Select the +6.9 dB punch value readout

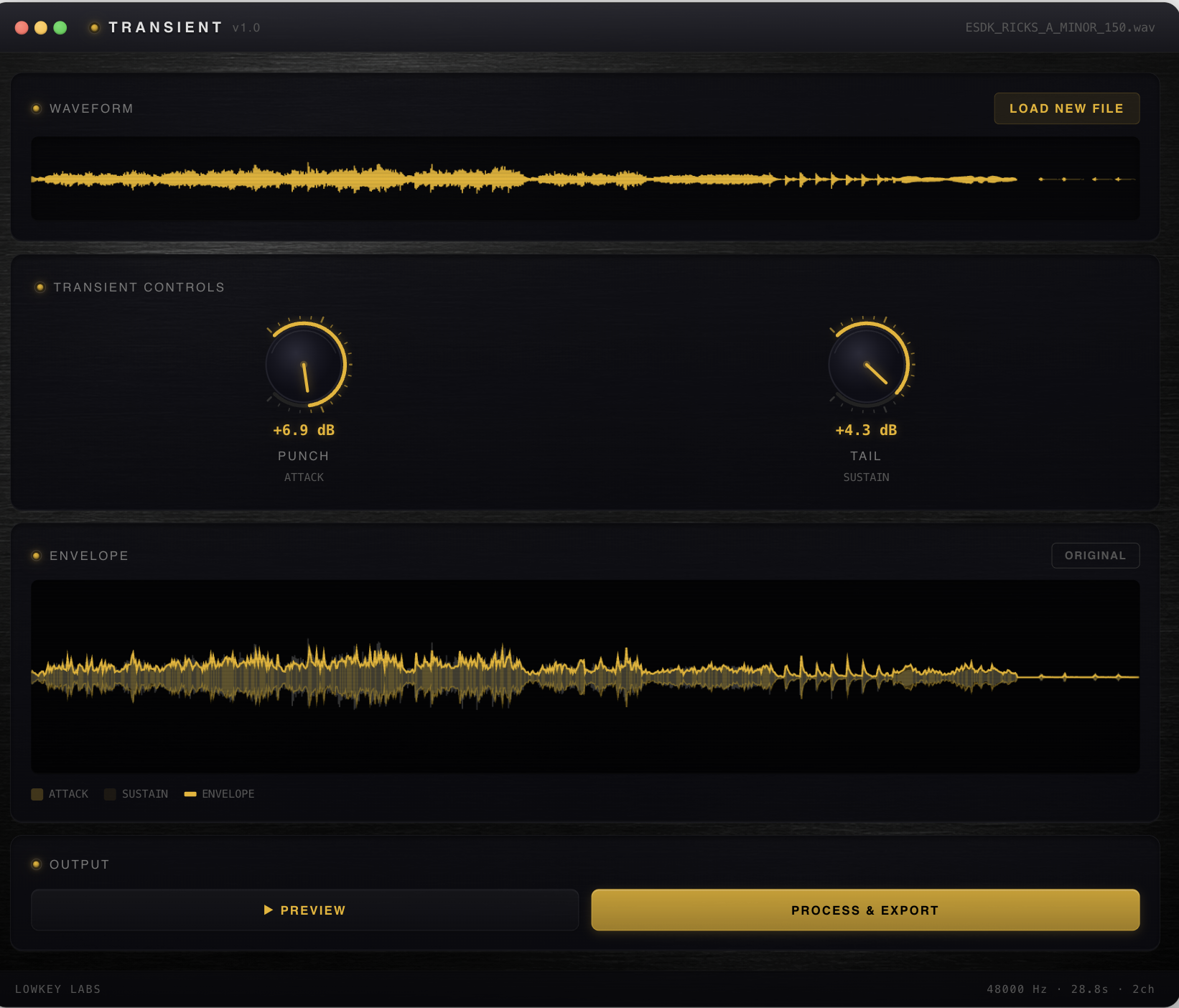[x=304, y=430]
